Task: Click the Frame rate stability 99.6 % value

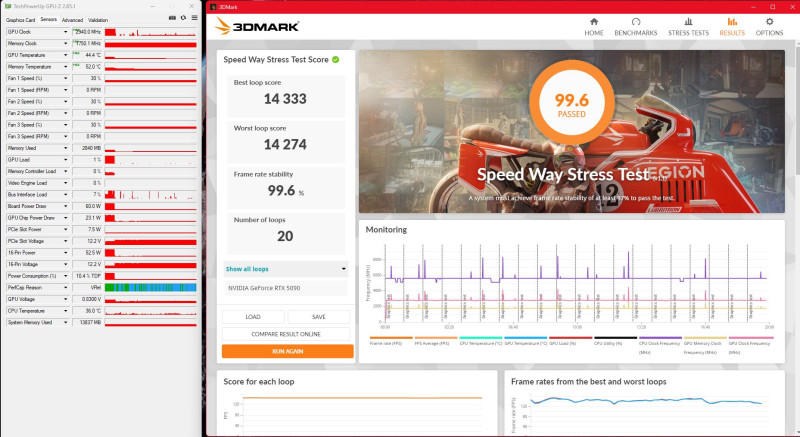Action: point(286,191)
